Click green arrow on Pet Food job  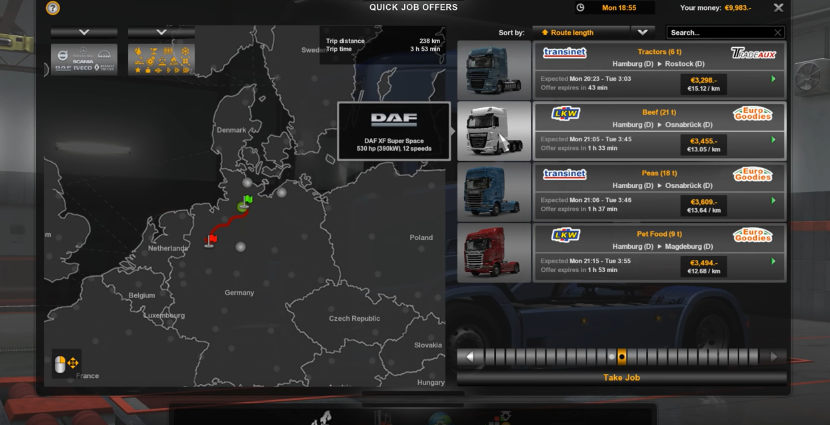click(x=773, y=261)
